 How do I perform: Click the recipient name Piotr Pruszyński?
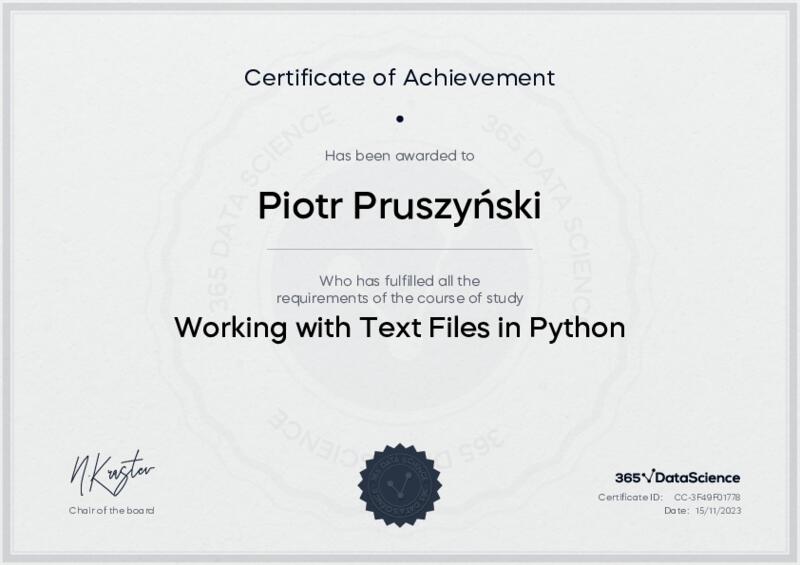click(400, 205)
